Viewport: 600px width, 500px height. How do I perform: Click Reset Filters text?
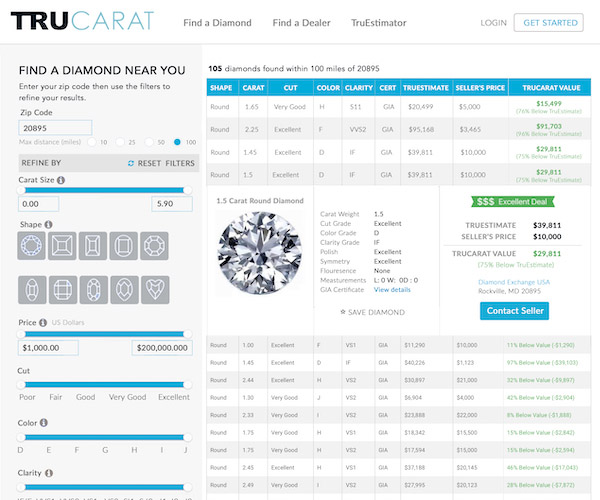[166, 163]
